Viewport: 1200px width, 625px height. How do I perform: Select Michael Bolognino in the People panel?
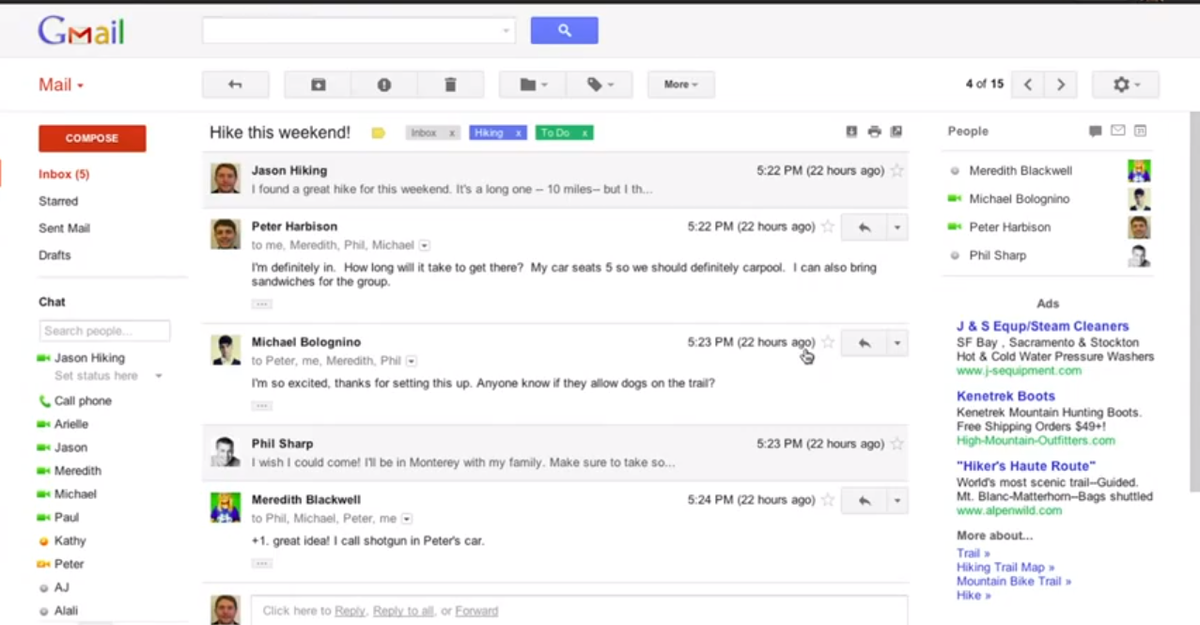click(x=1019, y=199)
